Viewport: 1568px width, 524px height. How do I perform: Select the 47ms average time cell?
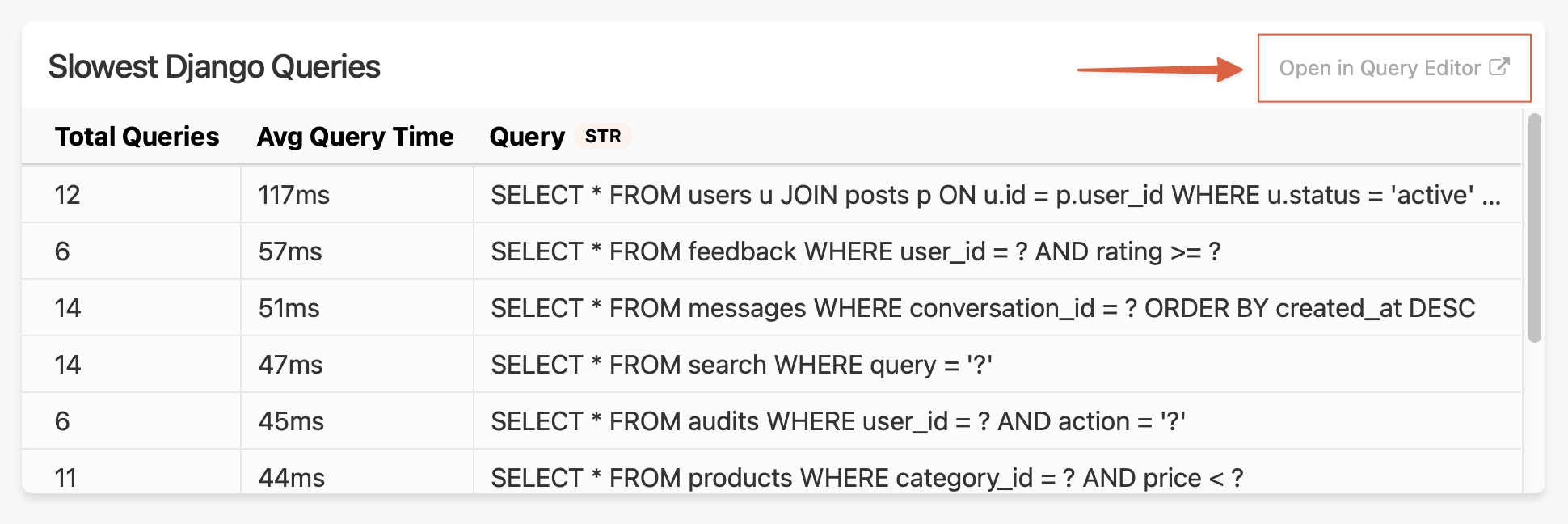[290, 365]
